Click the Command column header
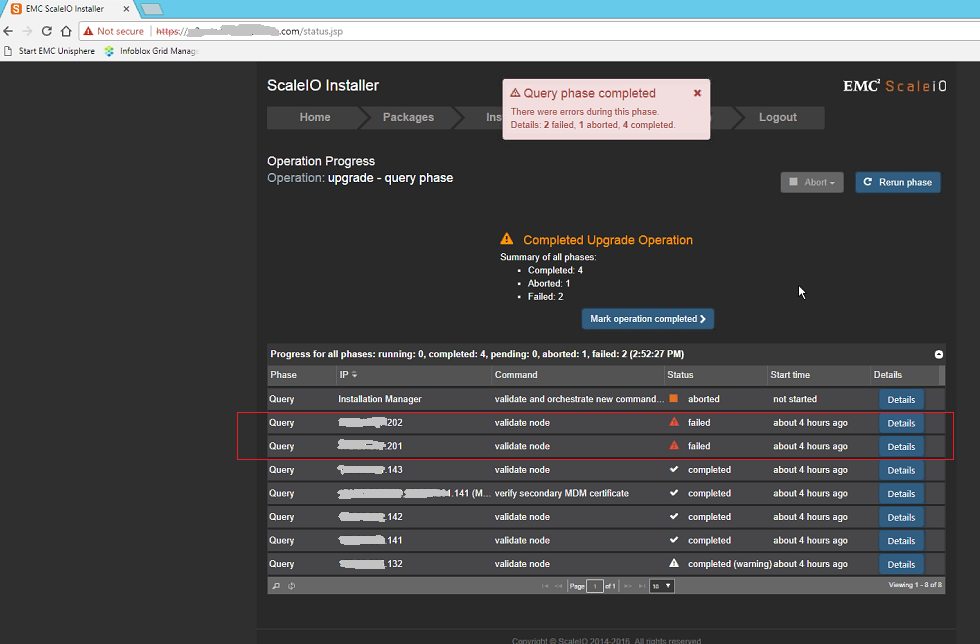 click(x=578, y=375)
